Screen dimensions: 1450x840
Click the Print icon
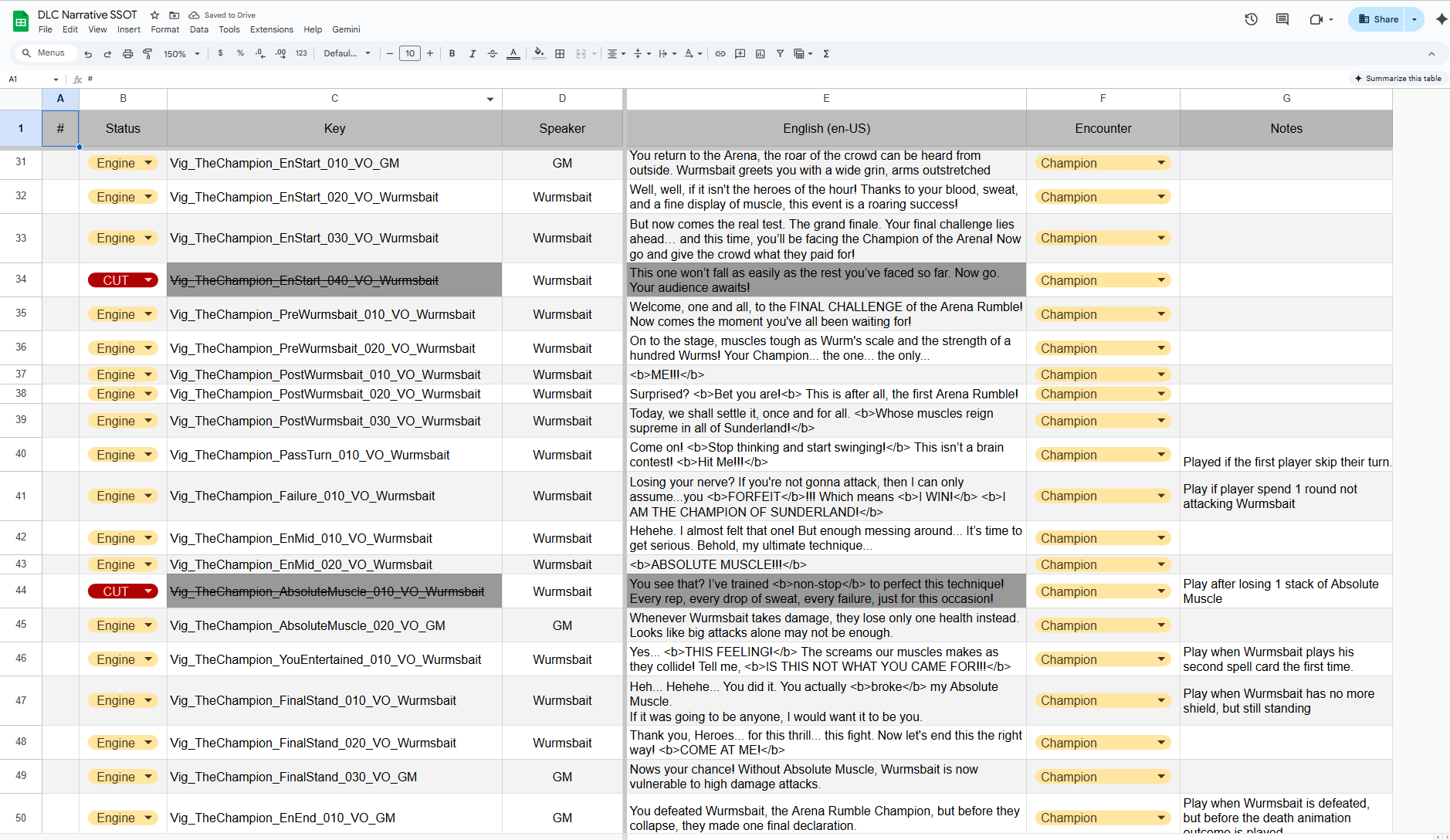[127, 54]
